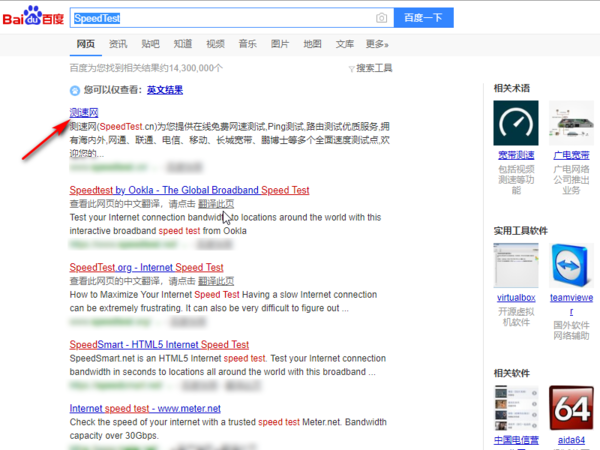Image resolution: width=600 pixels, height=450 pixels.
Task: Click the 宽带测速 speedometer thumbnail
Action: point(516,123)
